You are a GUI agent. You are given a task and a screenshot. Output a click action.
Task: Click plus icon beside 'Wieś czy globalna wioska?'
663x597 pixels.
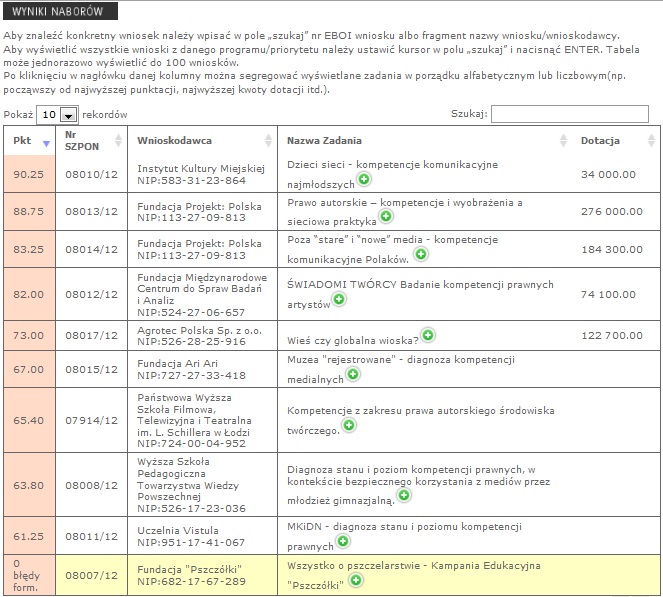[428, 335]
